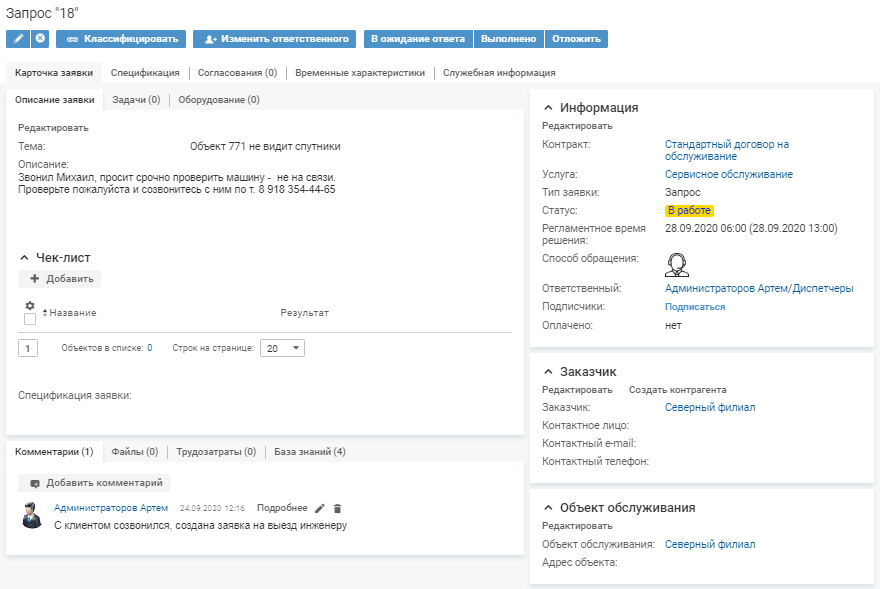Click Добавить in the checklist
The height and width of the screenshot is (589, 880).
(x=59, y=279)
